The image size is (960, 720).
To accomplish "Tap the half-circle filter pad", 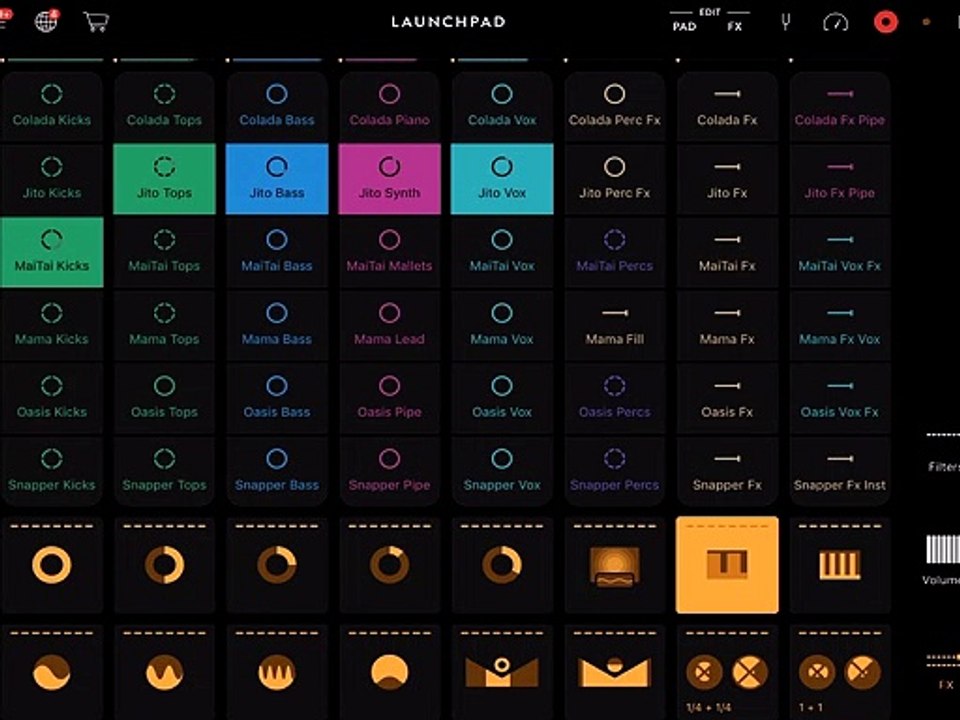I will [389, 672].
